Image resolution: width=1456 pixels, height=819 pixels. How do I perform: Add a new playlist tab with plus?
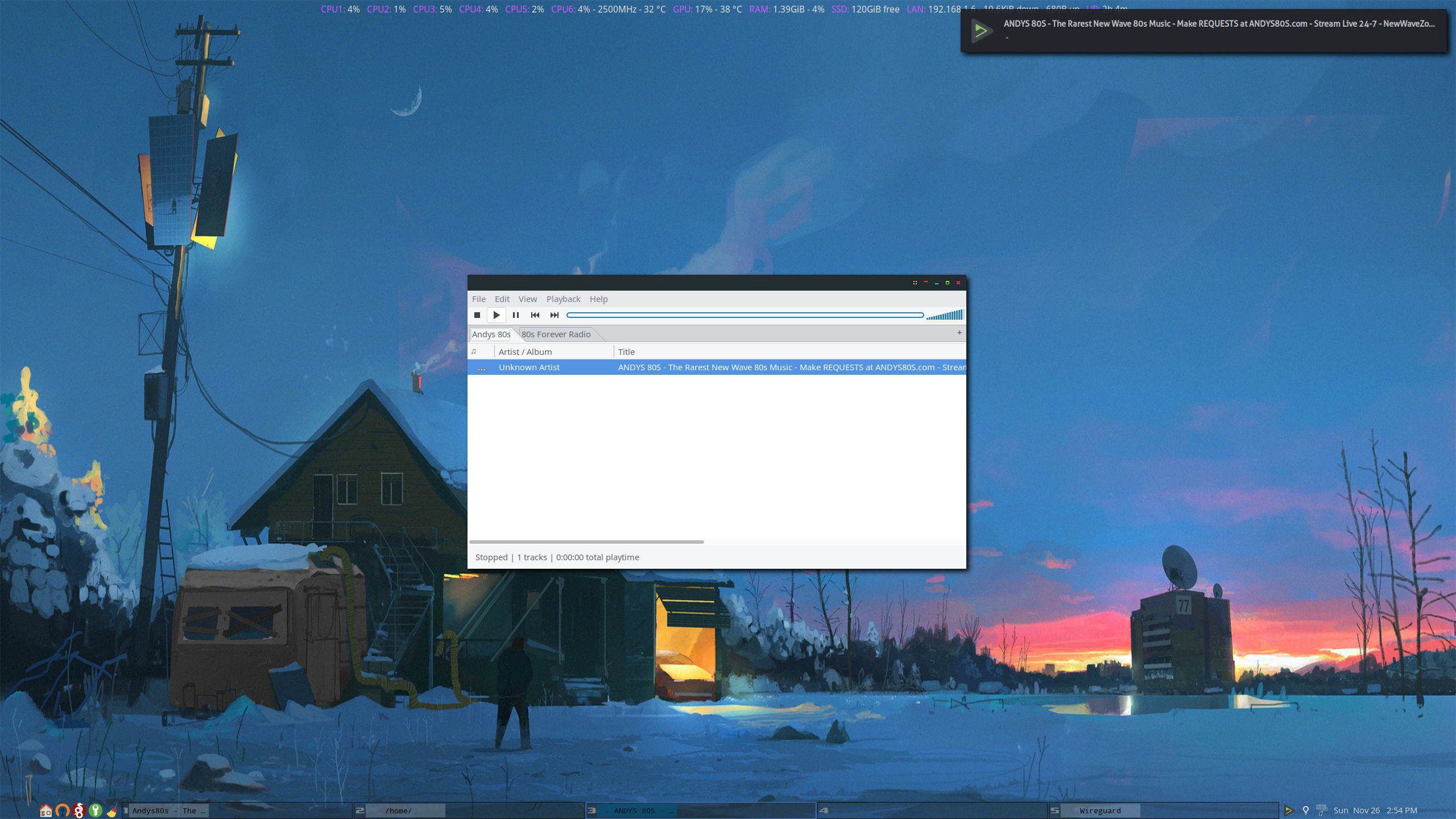pyautogui.click(x=959, y=333)
